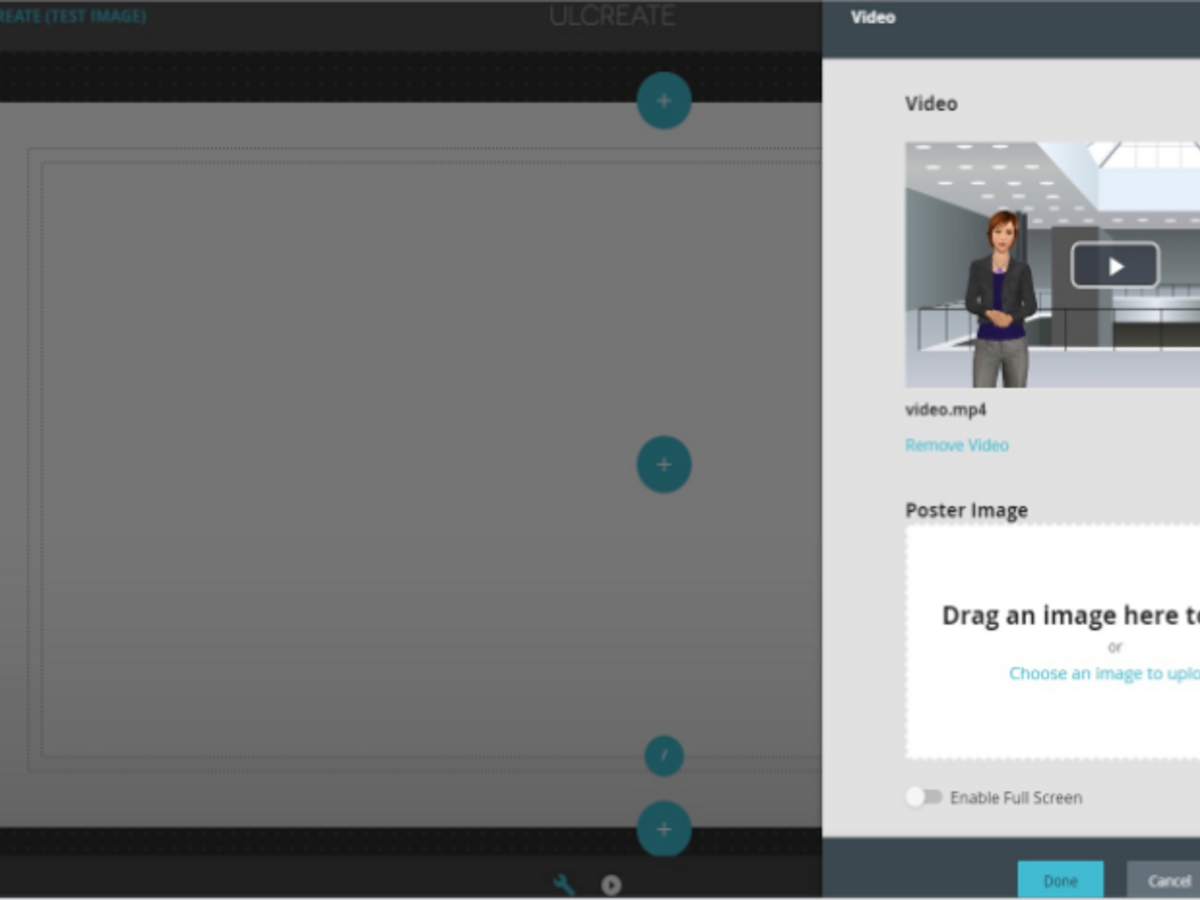Click the pencil edit icon on canvas
Viewport: 1200px width, 900px height.
click(x=664, y=756)
